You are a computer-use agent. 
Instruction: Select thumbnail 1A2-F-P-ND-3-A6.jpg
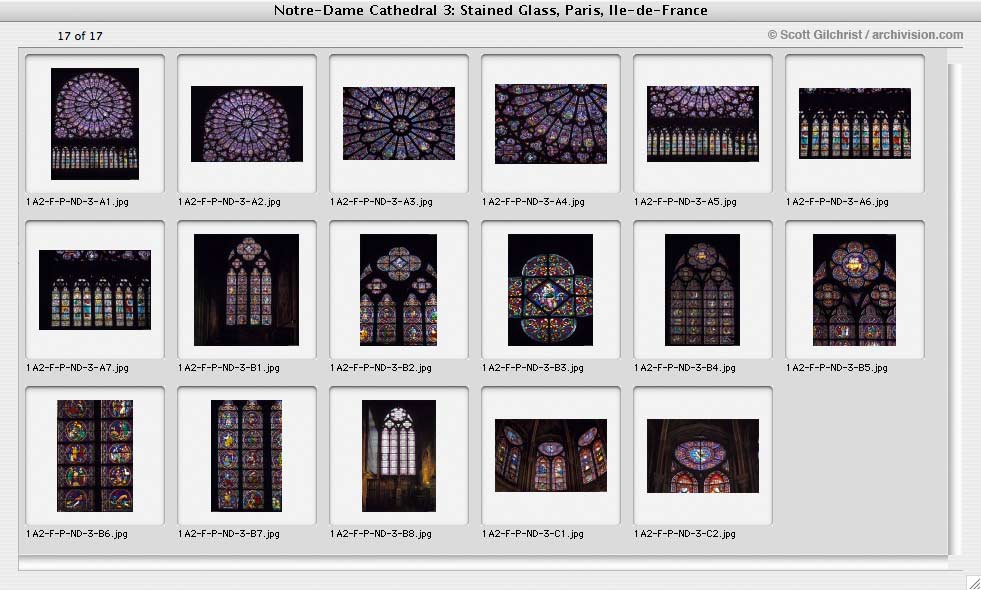tap(855, 123)
